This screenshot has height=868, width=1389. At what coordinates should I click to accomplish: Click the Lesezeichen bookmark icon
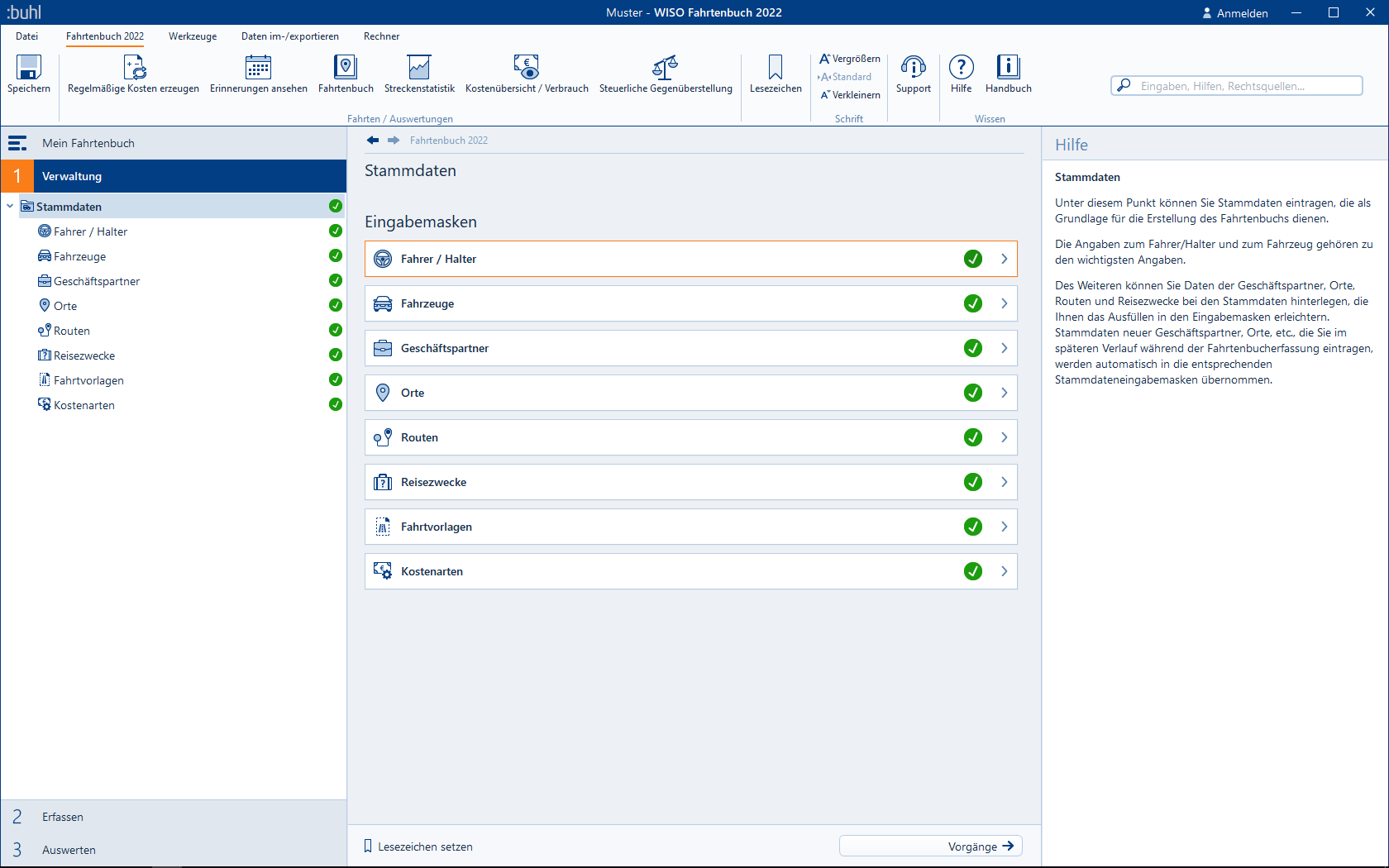776,68
